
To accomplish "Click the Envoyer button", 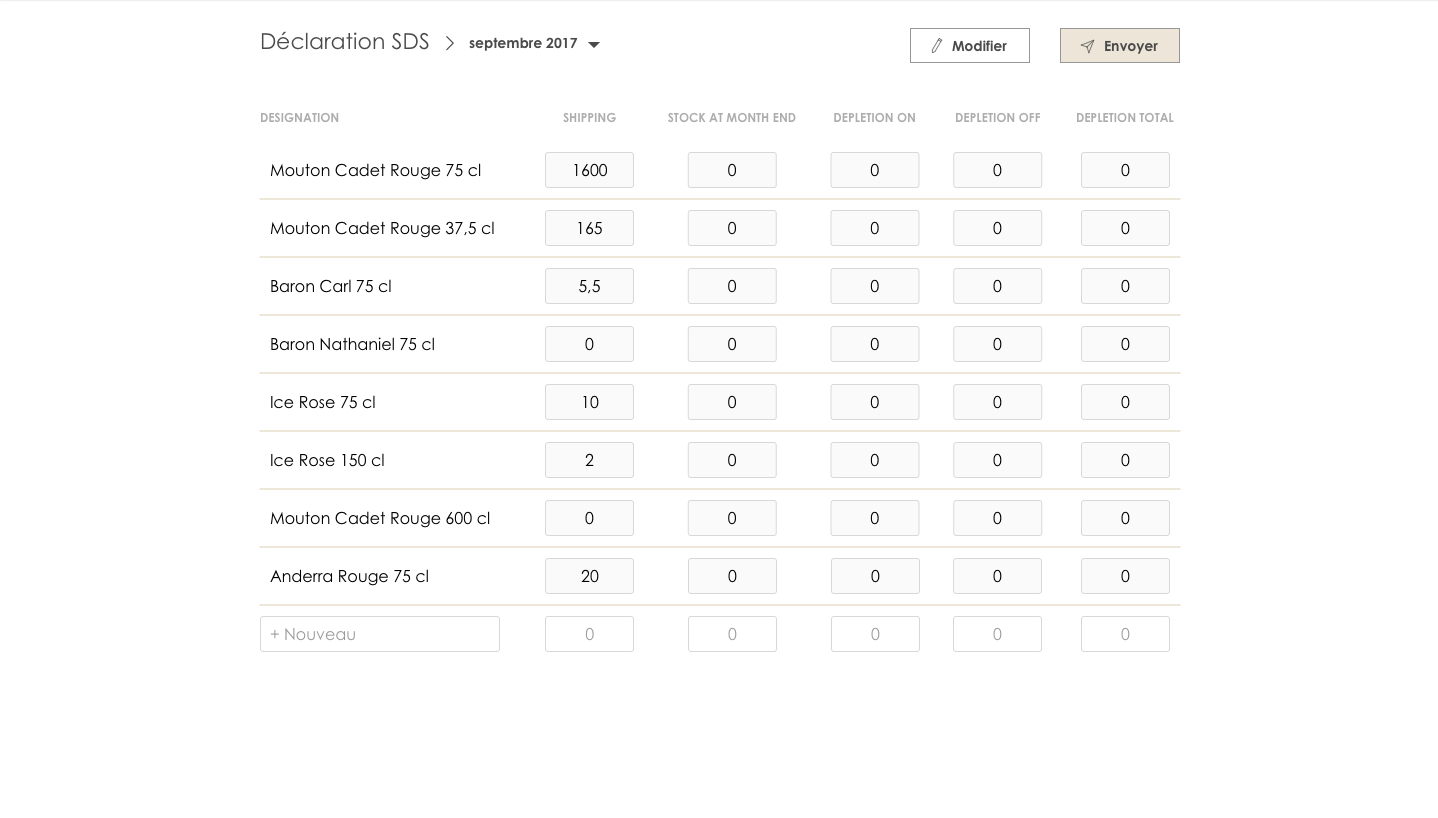I will [x=1120, y=46].
